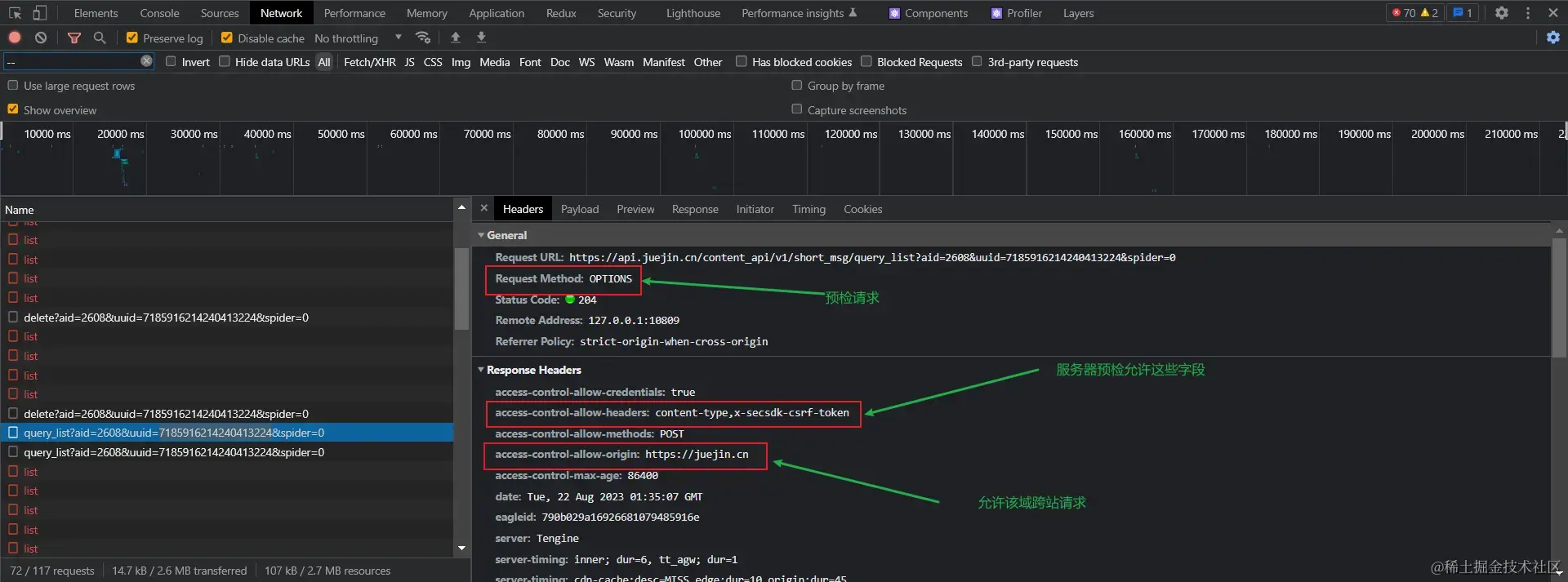Switch to the Preview tab
This screenshot has height=582, width=1568.
tap(635, 209)
